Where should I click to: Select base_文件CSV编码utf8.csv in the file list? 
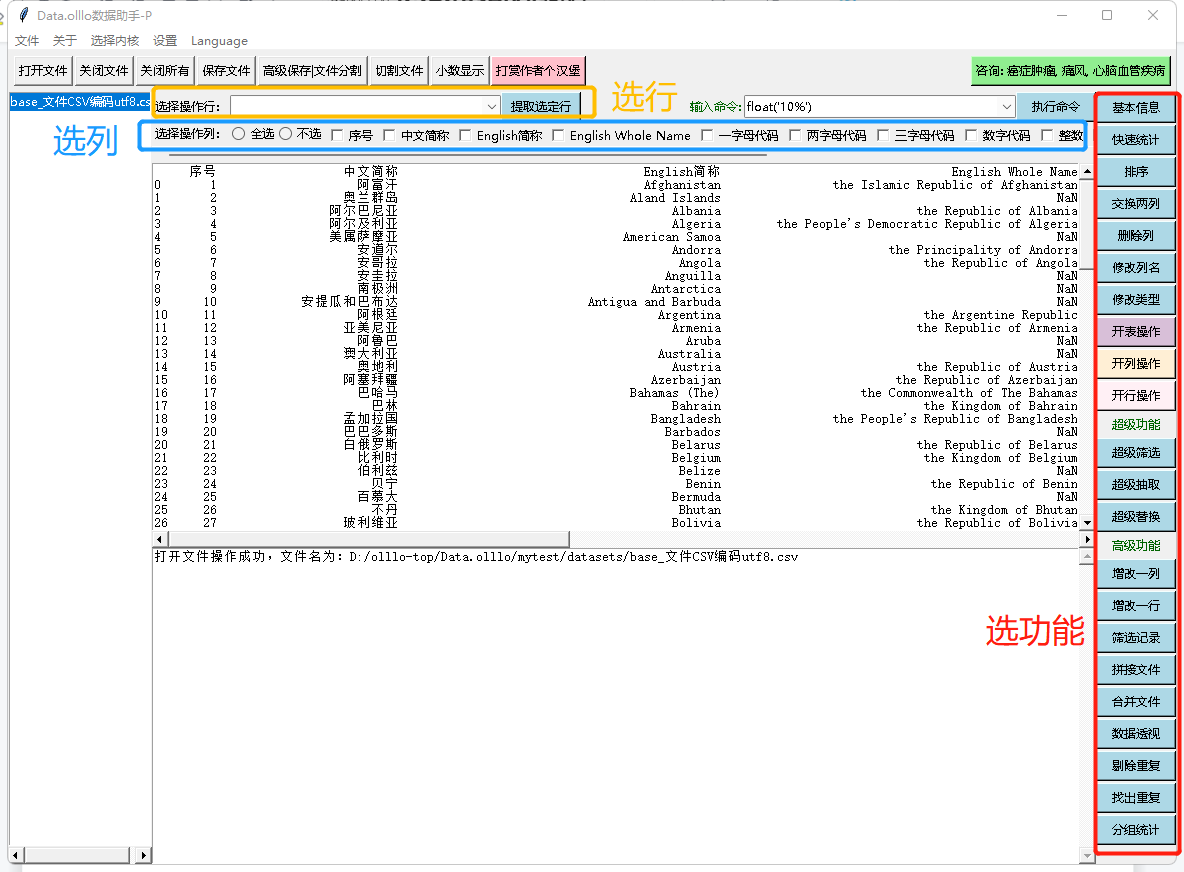tap(80, 102)
